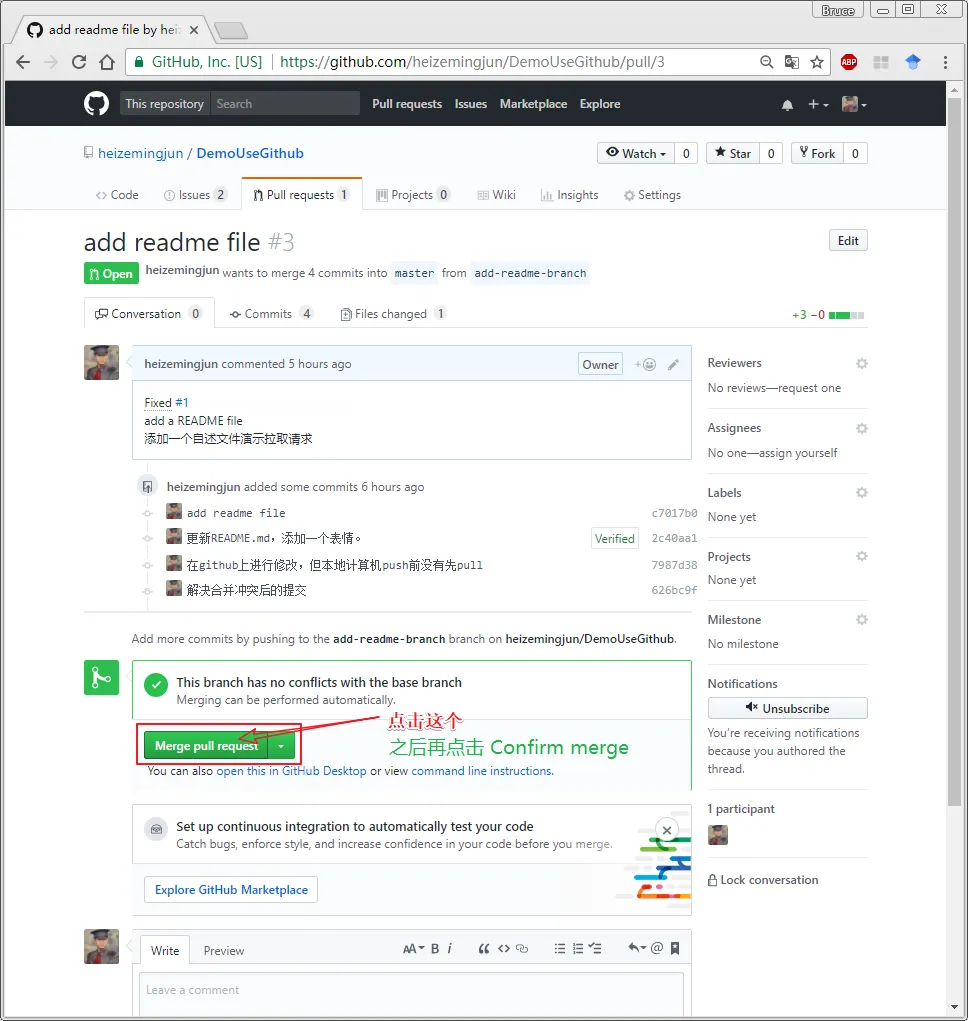This screenshot has width=968, height=1021.
Task: Go to browser home icon
Action: tap(107, 62)
